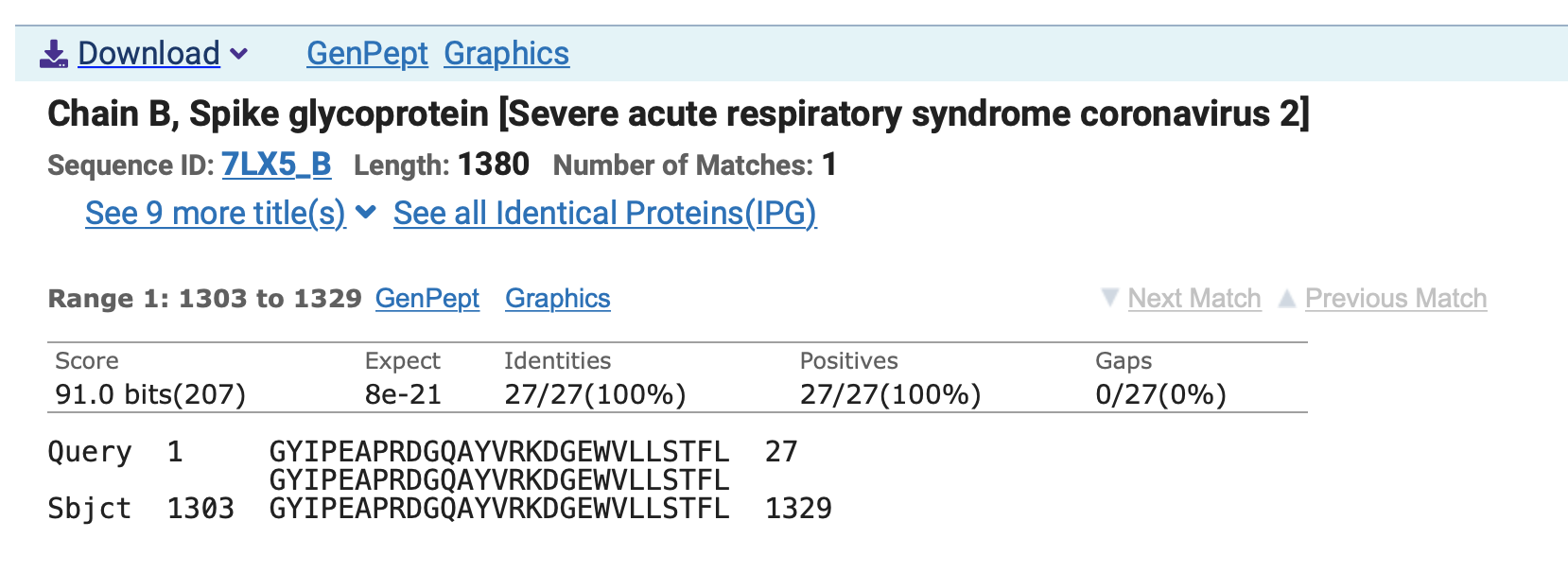The height and width of the screenshot is (573, 1568).
Task: Open Graphics link in the top bar
Action: point(506,54)
